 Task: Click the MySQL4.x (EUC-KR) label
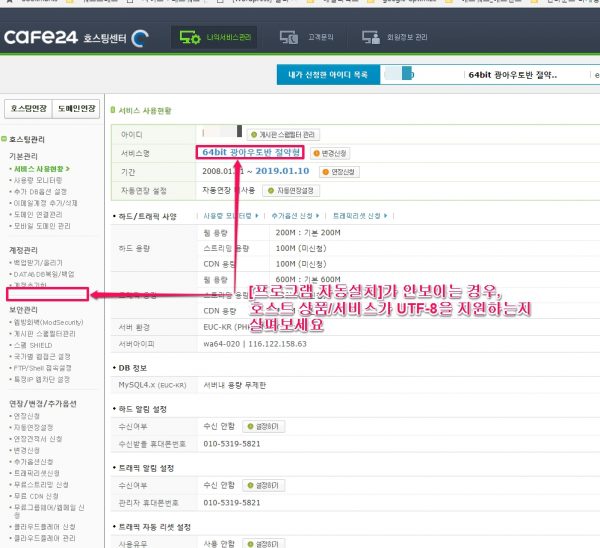tap(152, 385)
